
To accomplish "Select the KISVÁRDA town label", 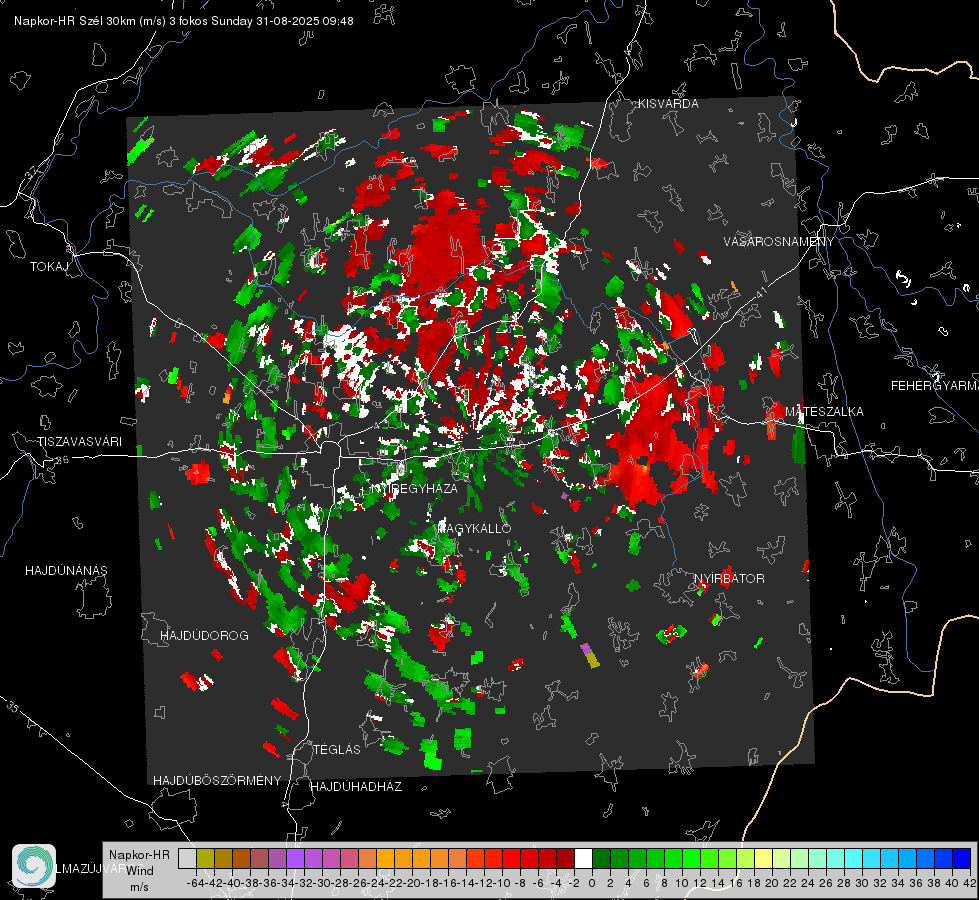I will [x=668, y=104].
